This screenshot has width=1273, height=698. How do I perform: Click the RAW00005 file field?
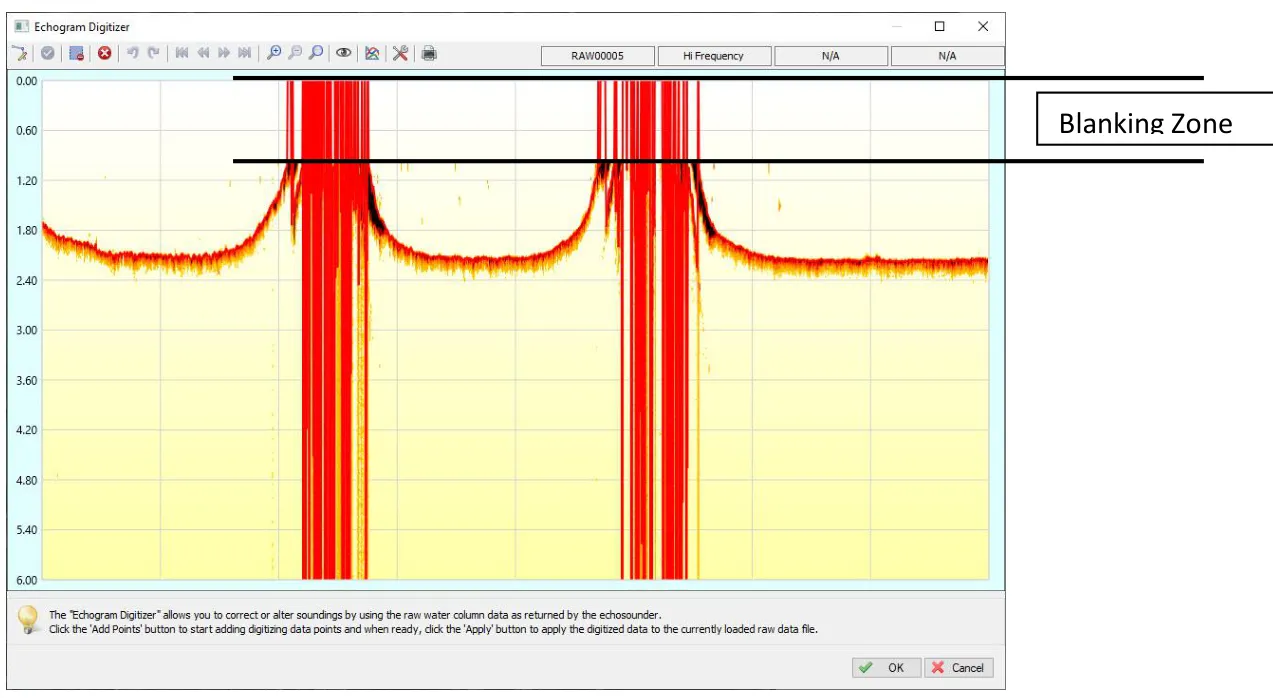pyautogui.click(x=598, y=56)
